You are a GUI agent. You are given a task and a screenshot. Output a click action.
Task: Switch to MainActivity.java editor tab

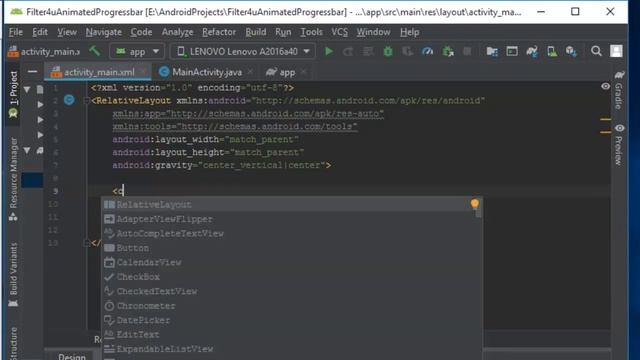(207, 72)
